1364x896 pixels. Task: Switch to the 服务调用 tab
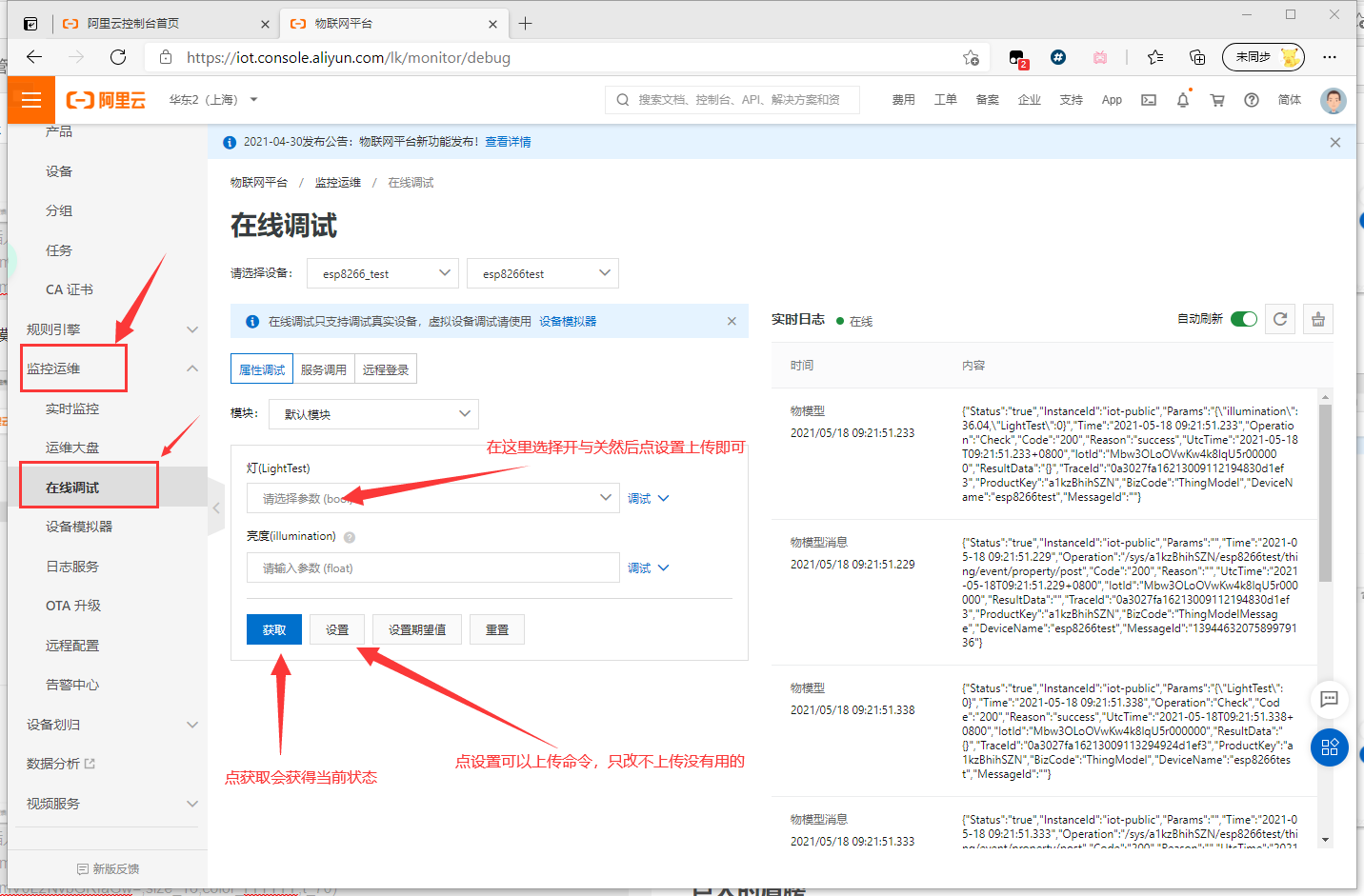point(324,369)
